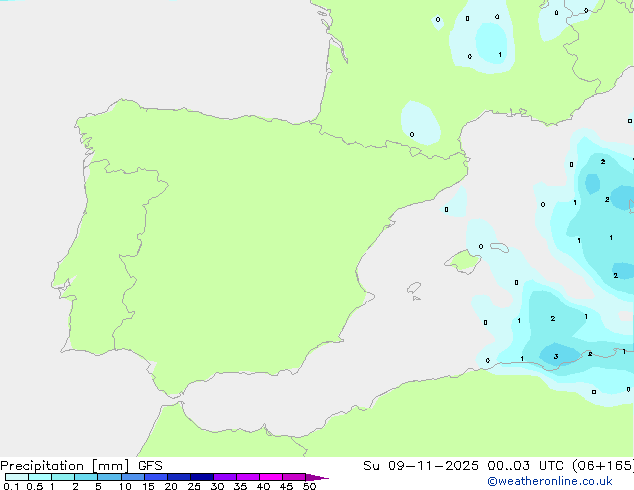Select the 1–2 mm legend swatch
Image resolution: width=634 pixels, height=490 pixels.
pos(63,477)
